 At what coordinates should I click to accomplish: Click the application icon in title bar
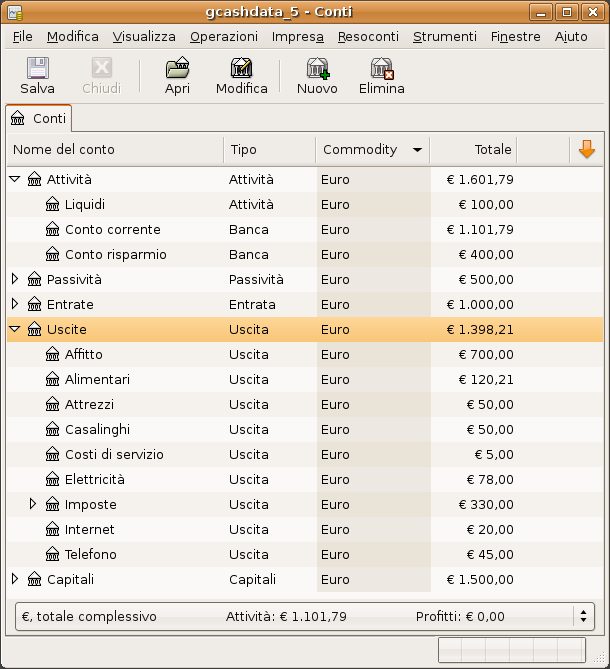point(15,12)
